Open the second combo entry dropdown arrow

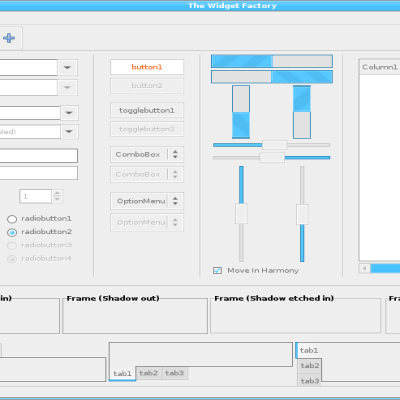pos(67,88)
